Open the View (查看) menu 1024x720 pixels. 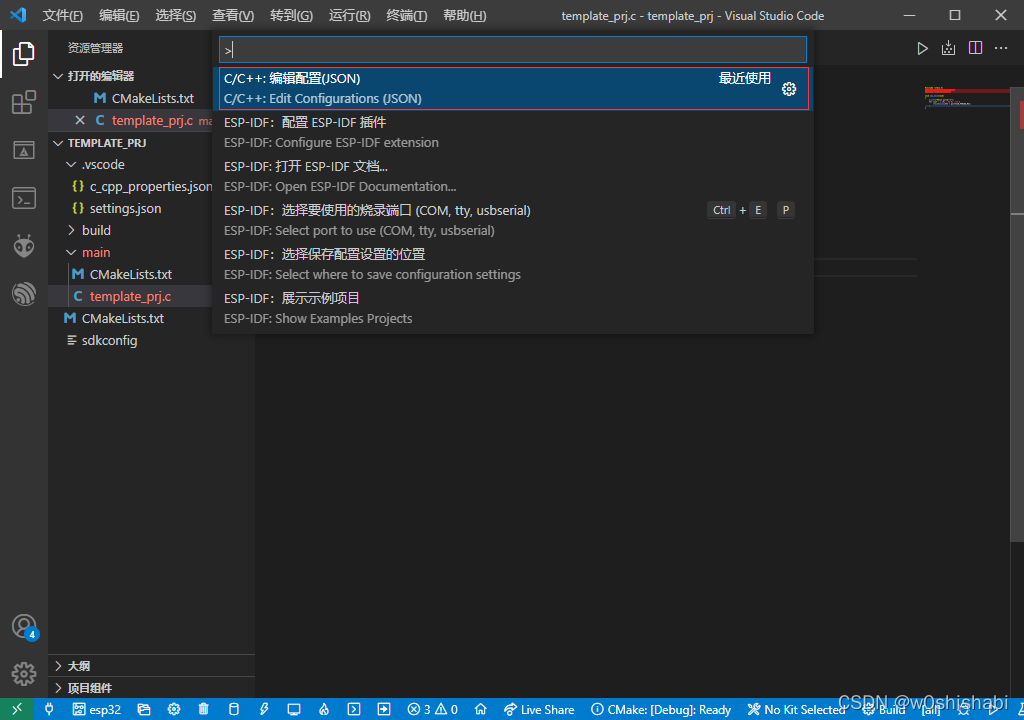(x=233, y=16)
